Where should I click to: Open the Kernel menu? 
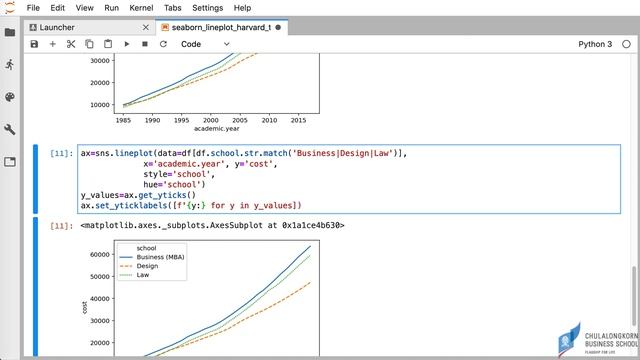pyautogui.click(x=141, y=8)
